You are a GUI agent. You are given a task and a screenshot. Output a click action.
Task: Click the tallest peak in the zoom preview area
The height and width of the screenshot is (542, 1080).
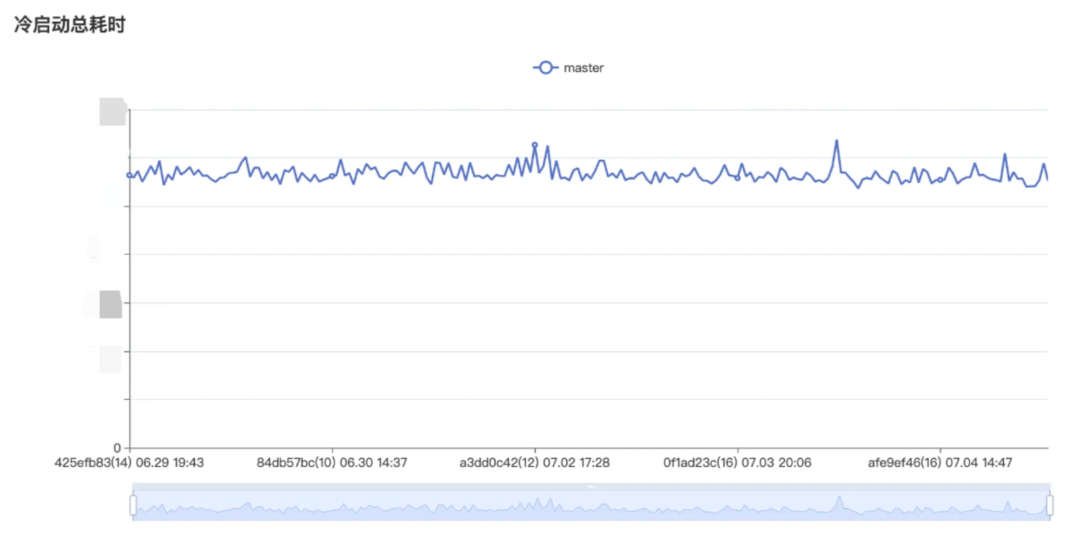pos(839,498)
